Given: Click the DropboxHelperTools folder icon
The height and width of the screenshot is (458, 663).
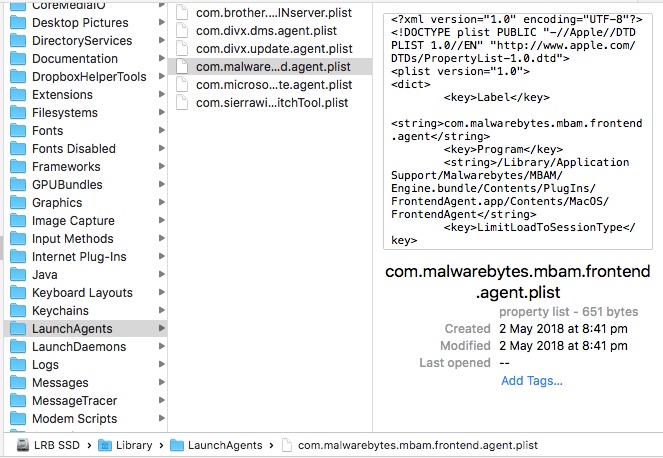Looking at the screenshot, I should [x=18, y=77].
